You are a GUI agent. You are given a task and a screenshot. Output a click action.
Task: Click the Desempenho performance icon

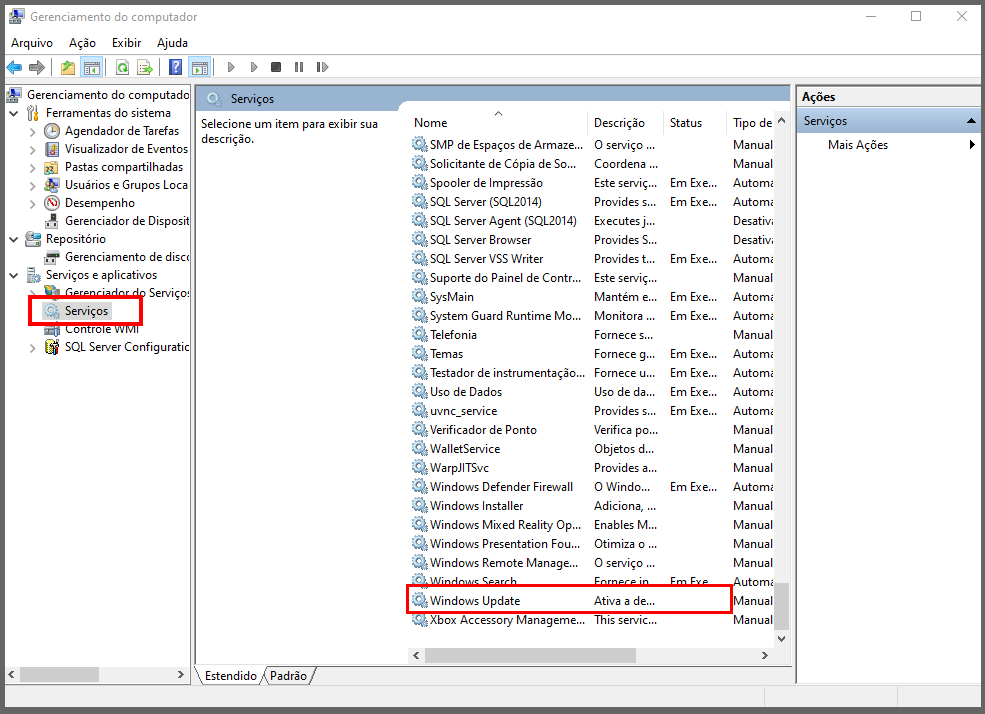(x=52, y=203)
